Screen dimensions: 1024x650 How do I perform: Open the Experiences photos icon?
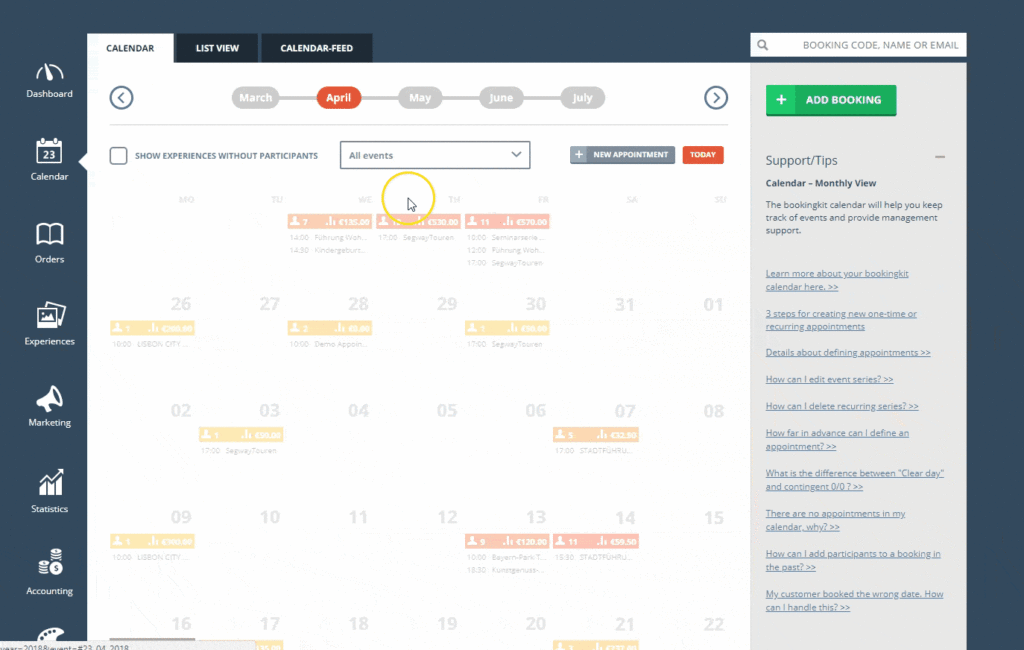coord(50,316)
